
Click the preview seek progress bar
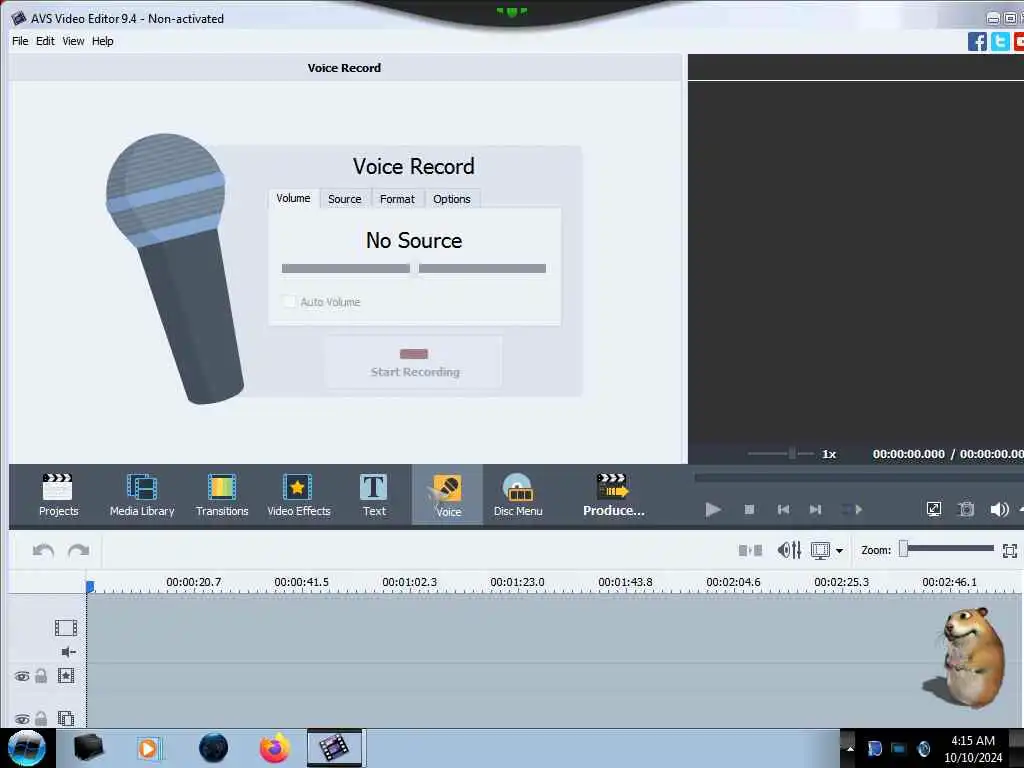(x=859, y=478)
